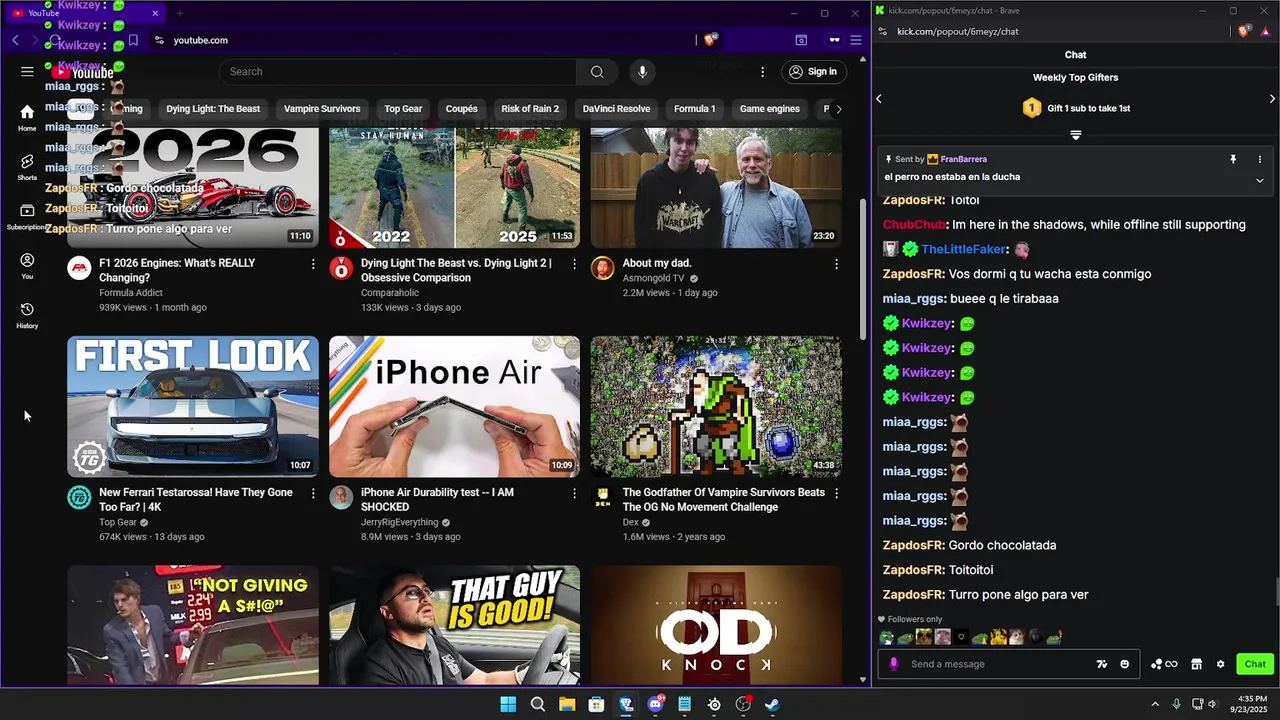This screenshot has width=1280, height=720.
Task: Click purple microphone icon in message box
Action: pos(894,664)
